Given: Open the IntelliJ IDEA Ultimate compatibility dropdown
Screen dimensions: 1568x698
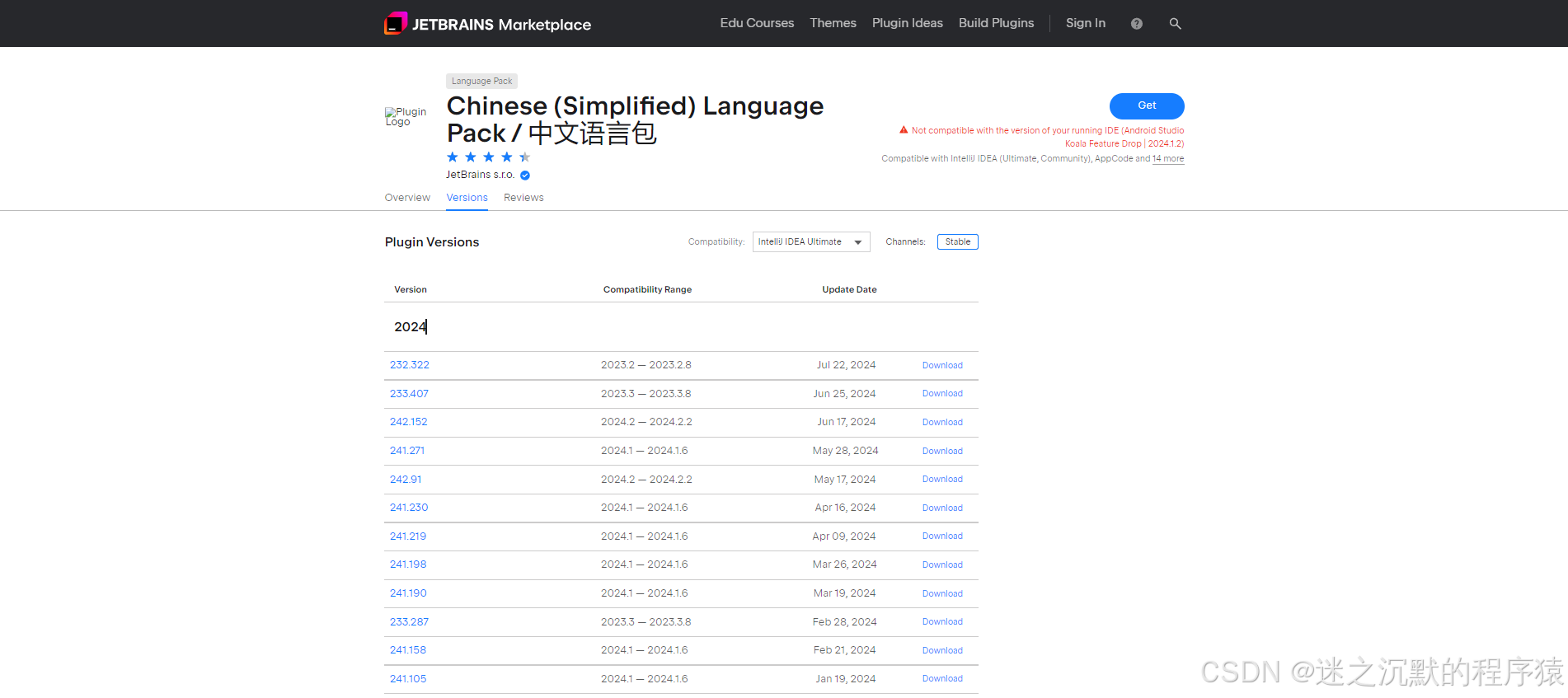Looking at the screenshot, I should pos(810,242).
